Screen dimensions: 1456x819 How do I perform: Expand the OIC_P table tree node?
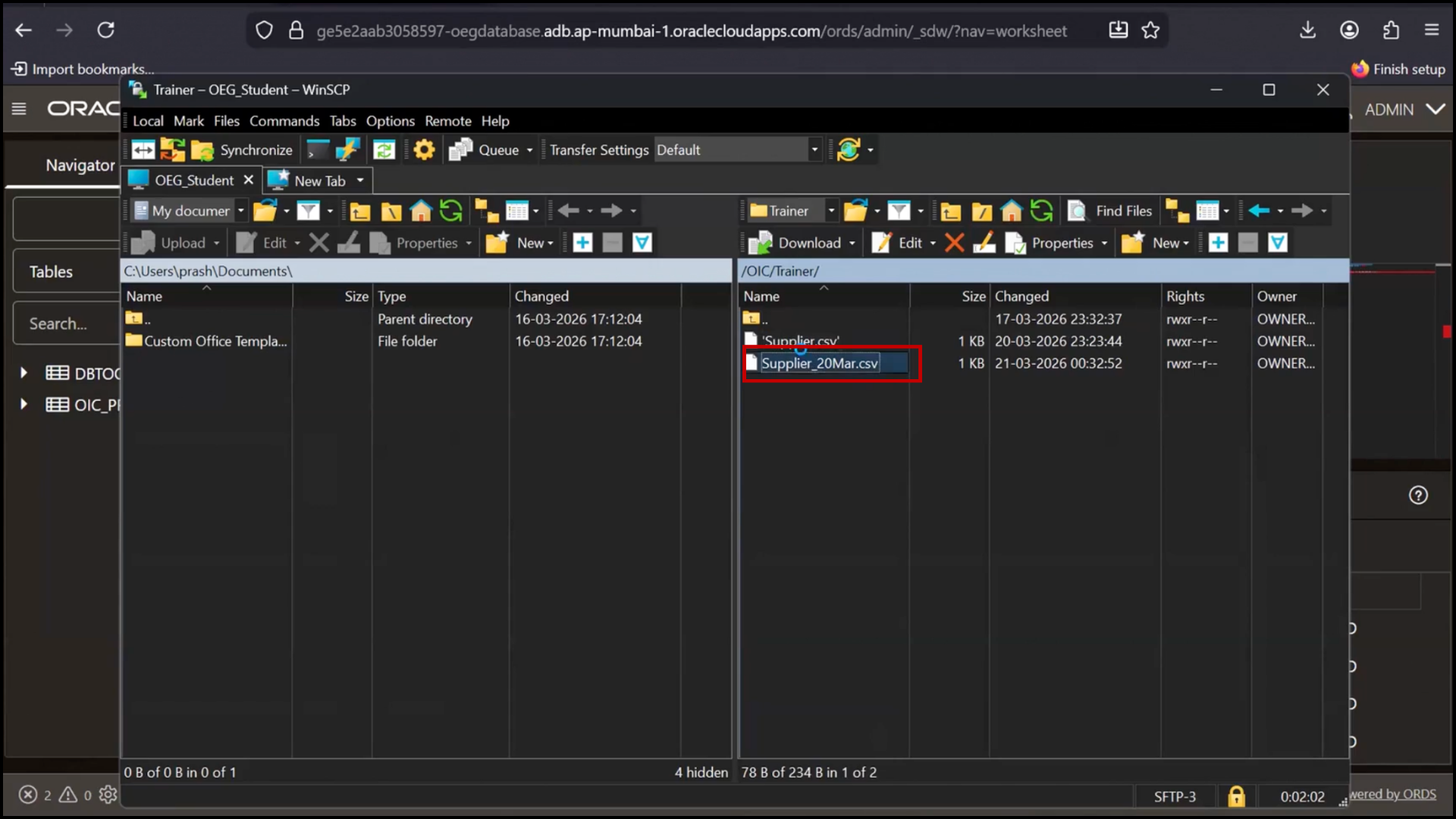click(24, 404)
